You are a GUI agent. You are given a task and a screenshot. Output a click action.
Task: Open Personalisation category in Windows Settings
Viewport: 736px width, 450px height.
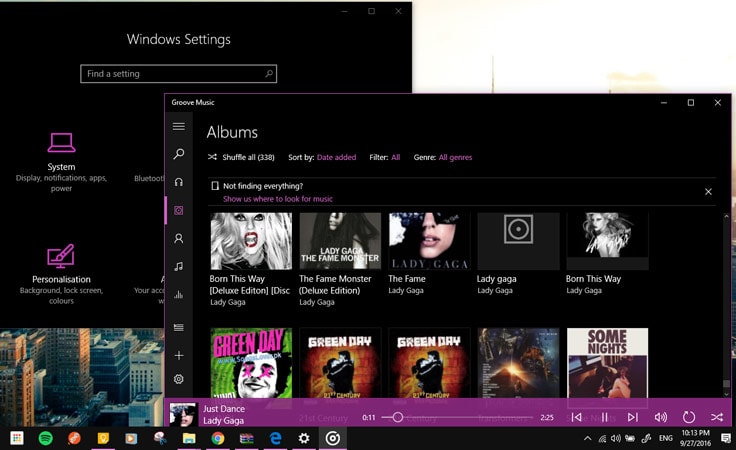pyautogui.click(x=61, y=274)
